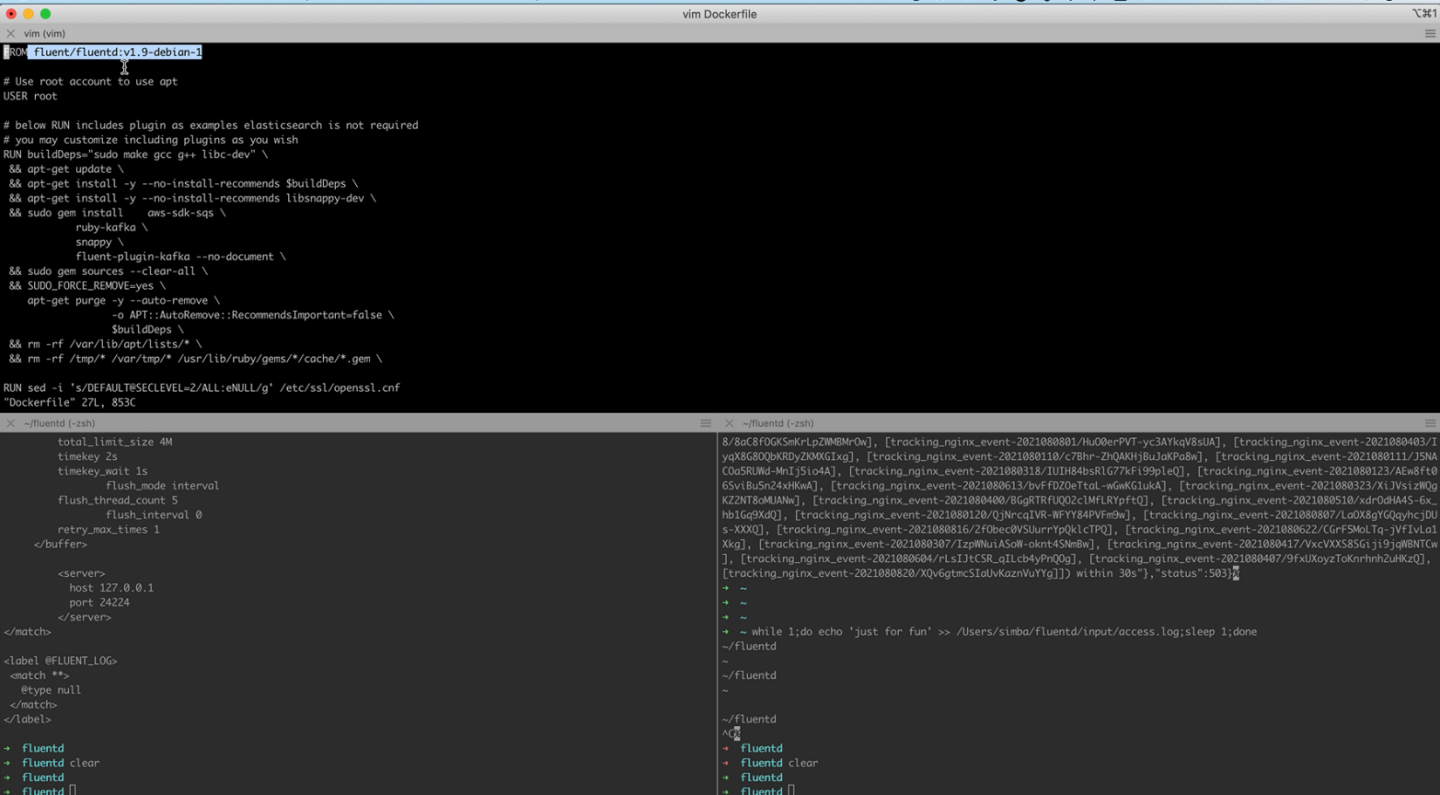Click the '<label @FLUENT_LOG>' line
Image resolution: width=1440 pixels, height=795 pixels.
60,661
